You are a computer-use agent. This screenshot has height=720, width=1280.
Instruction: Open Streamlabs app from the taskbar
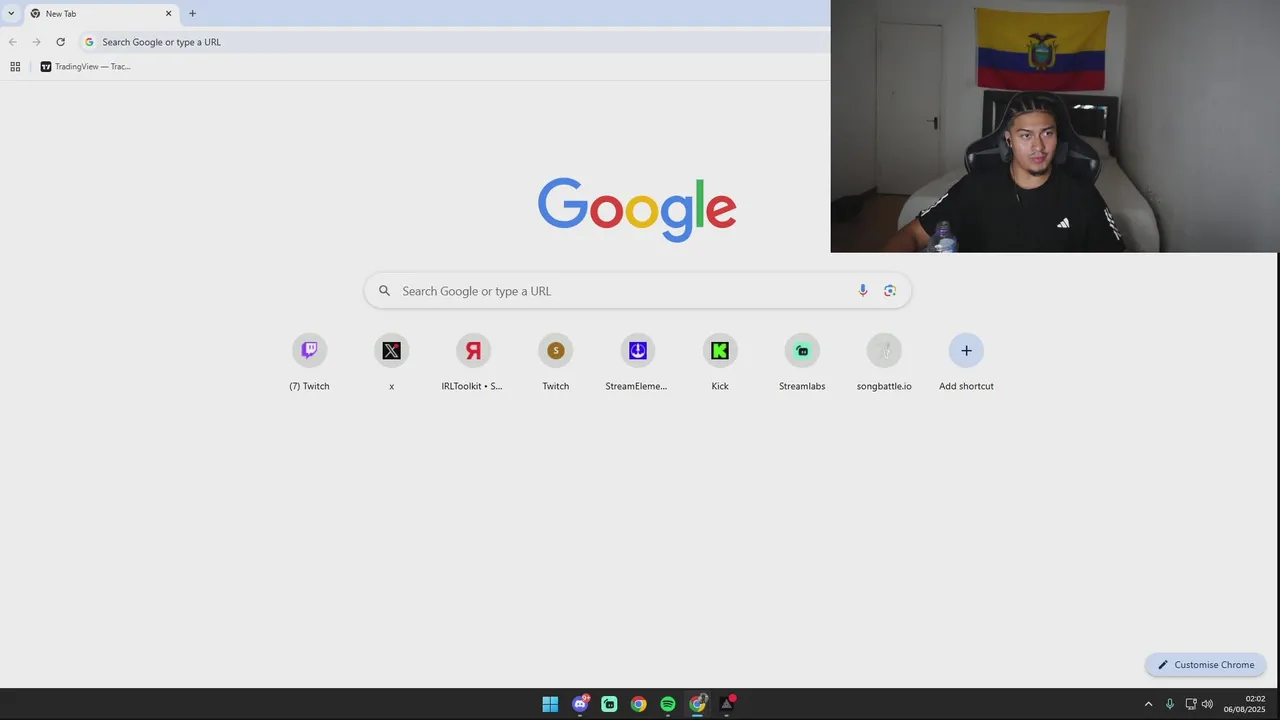(x=609, y=704)
